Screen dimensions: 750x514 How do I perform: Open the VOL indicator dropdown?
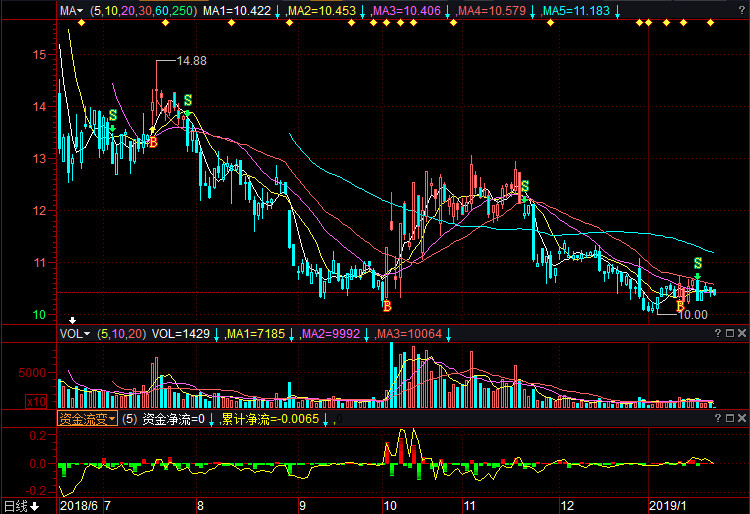coord(74,334)
